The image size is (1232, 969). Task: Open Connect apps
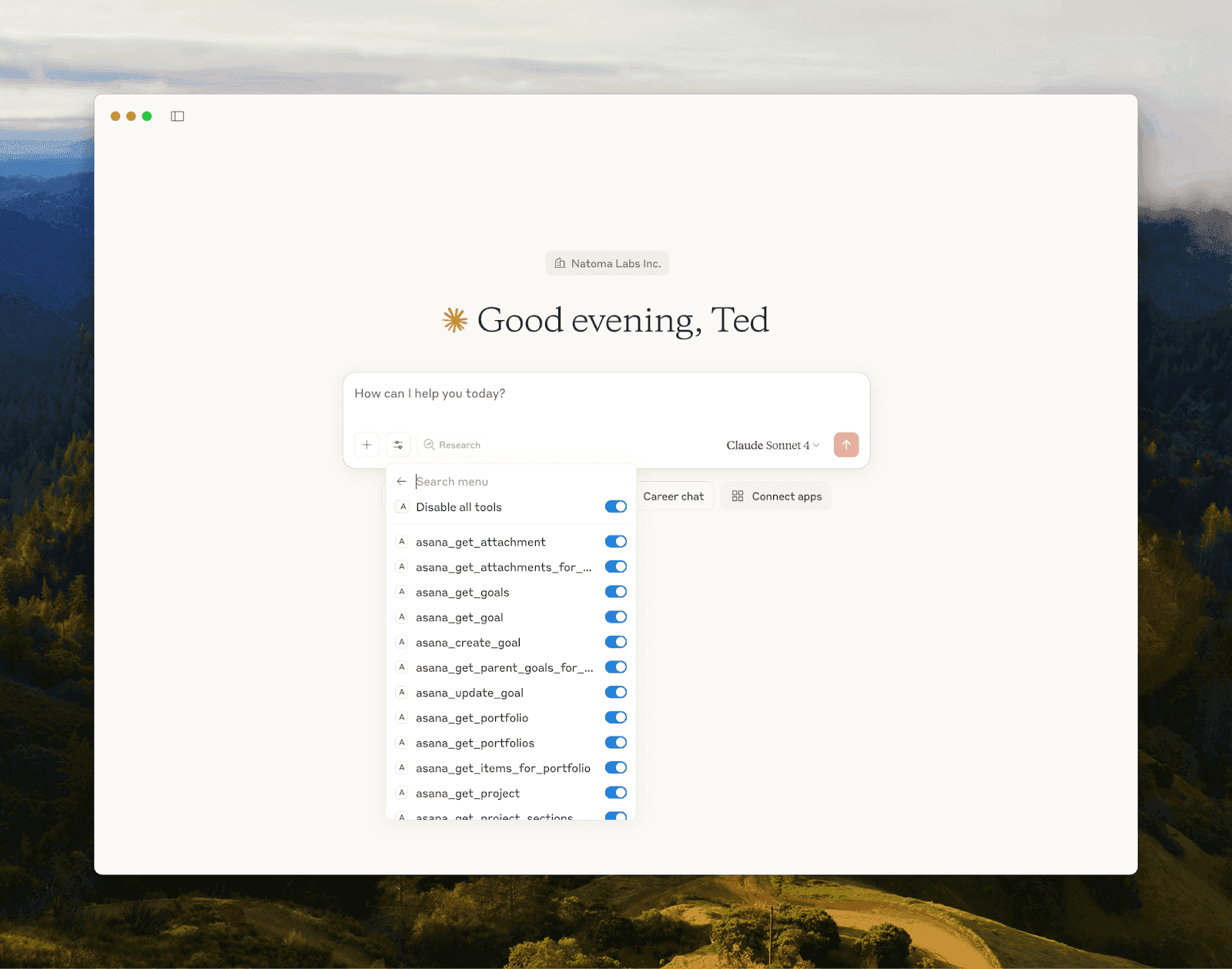tap(776, 496)
